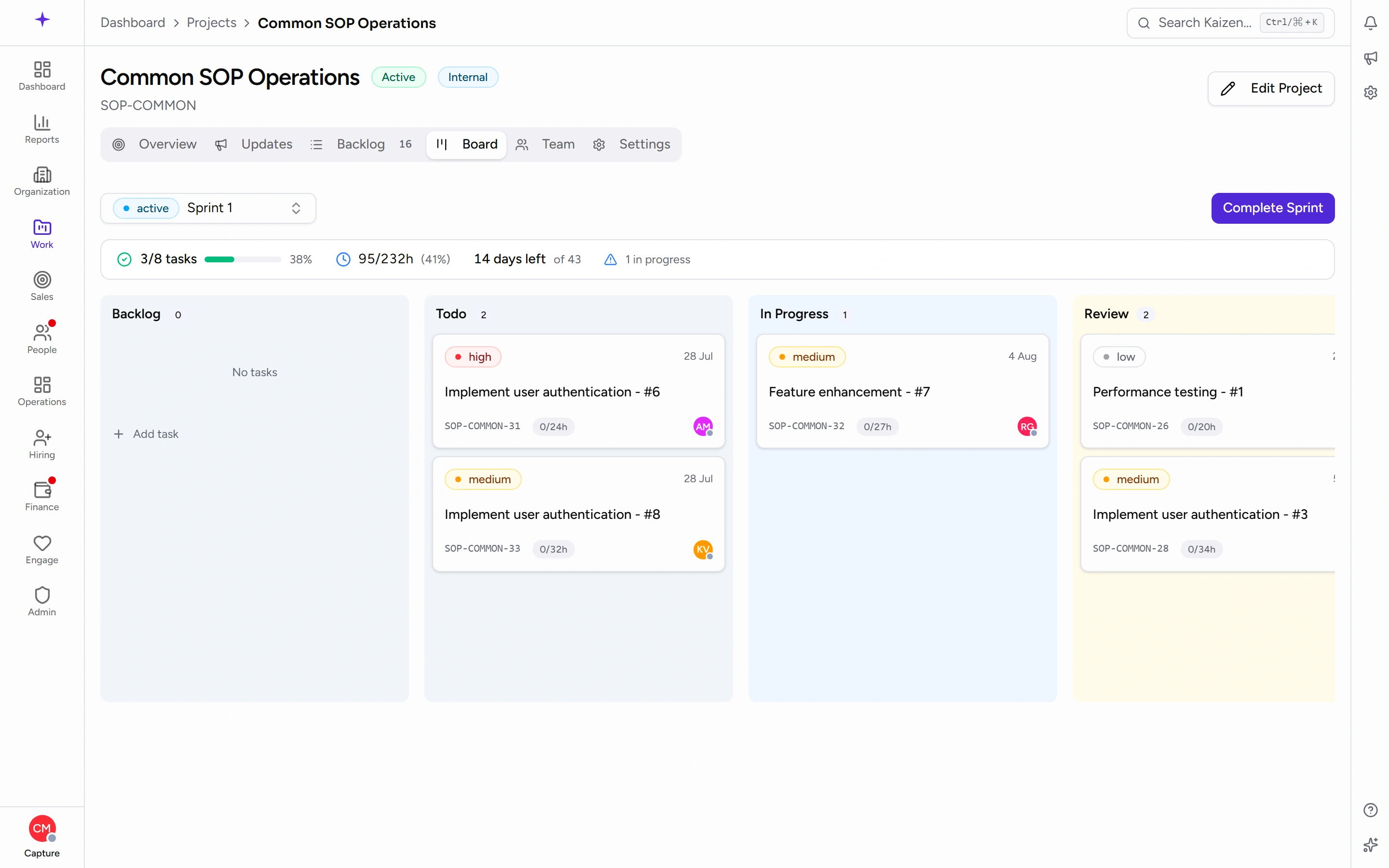Switch to the Team tab

545,144
